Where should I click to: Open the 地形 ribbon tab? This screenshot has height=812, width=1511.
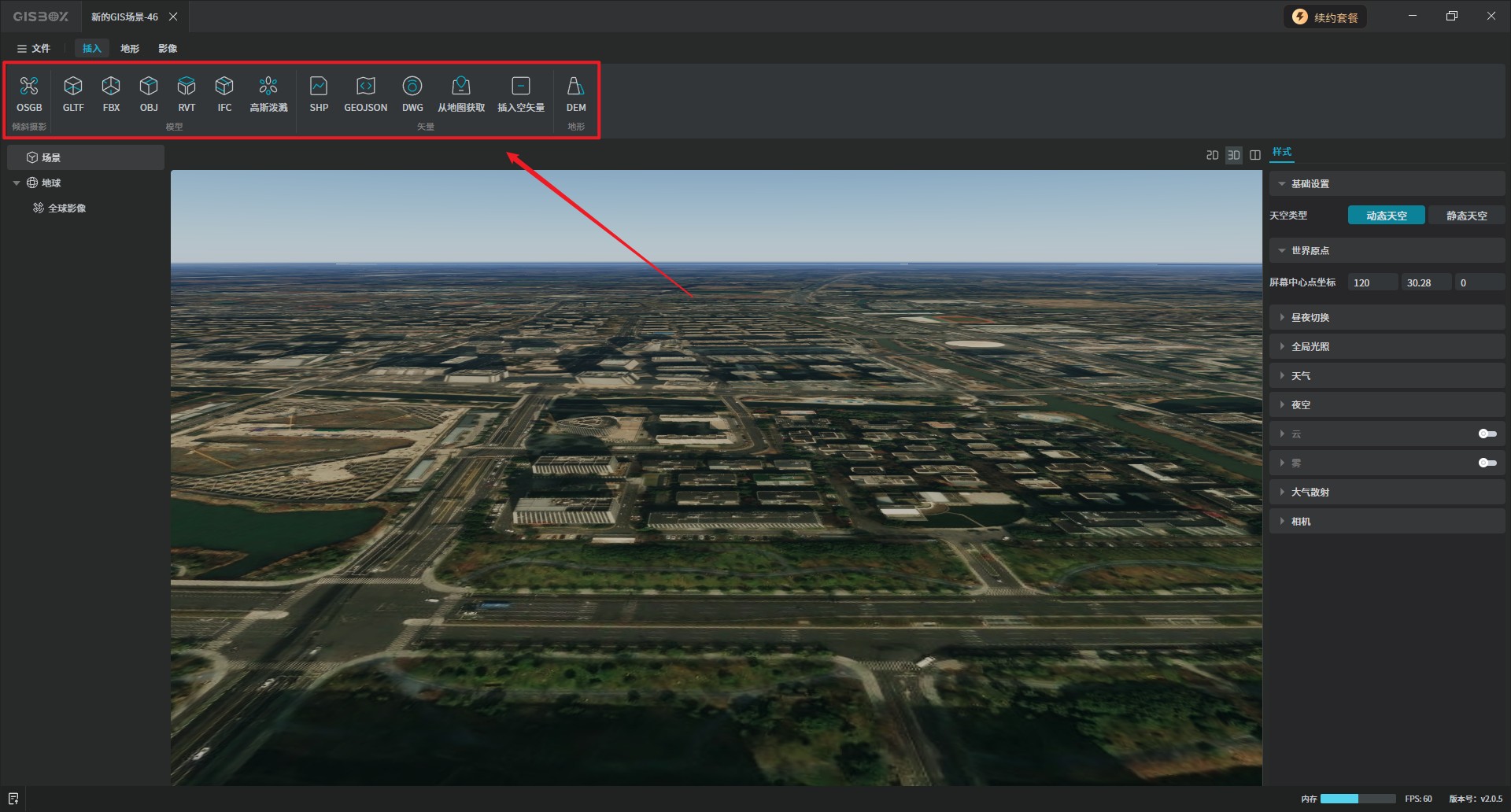[130, 48]
